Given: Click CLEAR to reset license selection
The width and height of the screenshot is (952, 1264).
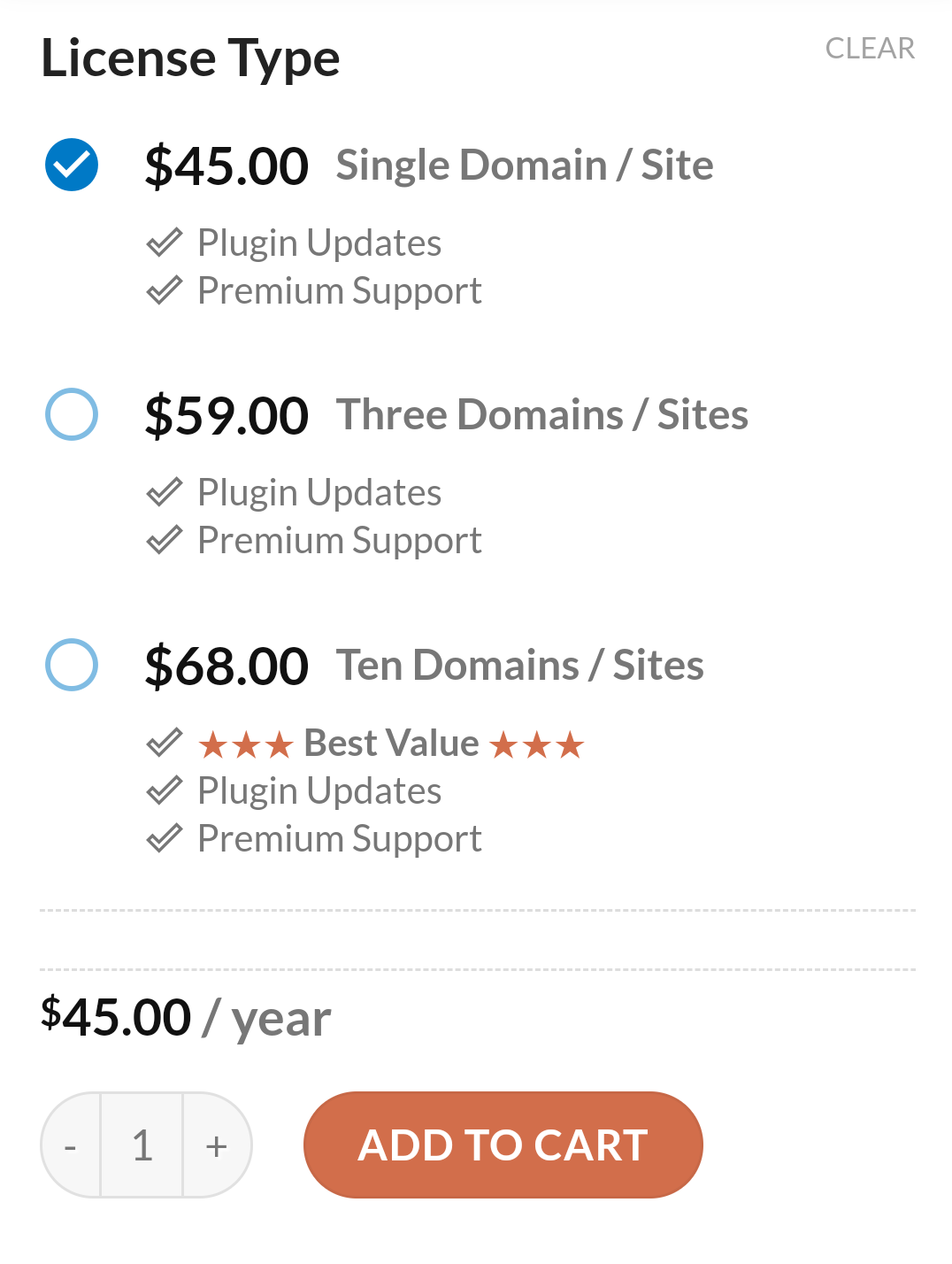Looking at the screenshot, I should click(870, 49).
